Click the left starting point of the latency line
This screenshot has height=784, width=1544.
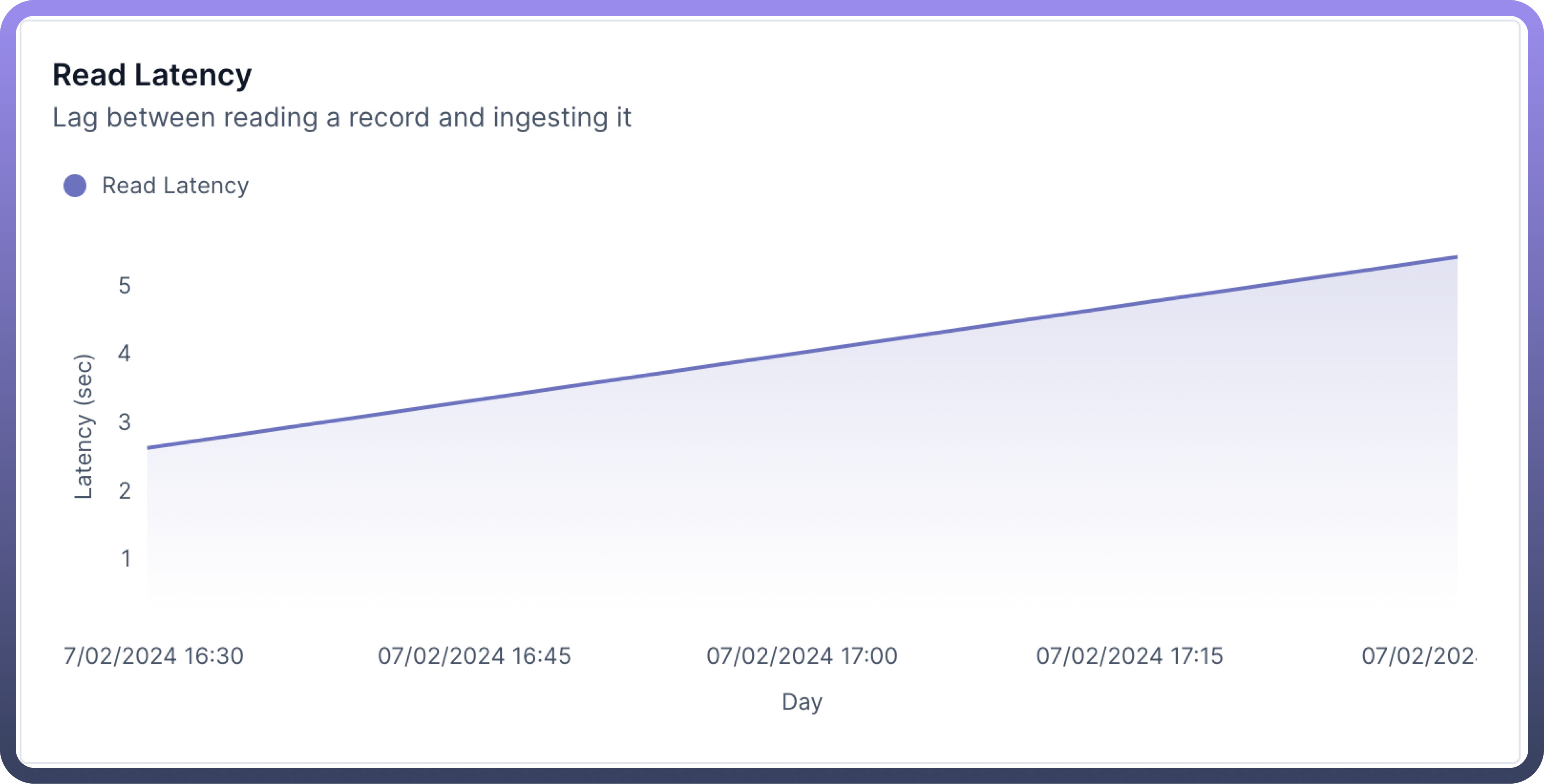pos(148,448)
